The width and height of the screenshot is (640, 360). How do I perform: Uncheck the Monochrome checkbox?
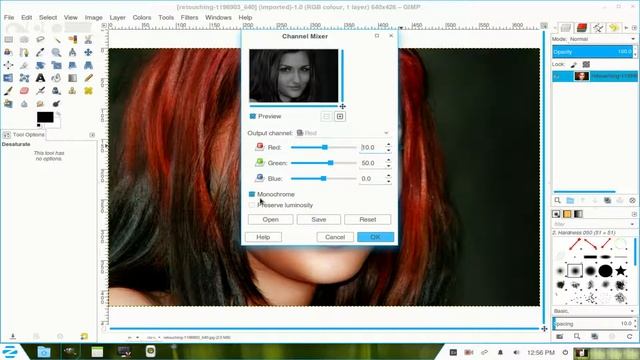(252, 194)
